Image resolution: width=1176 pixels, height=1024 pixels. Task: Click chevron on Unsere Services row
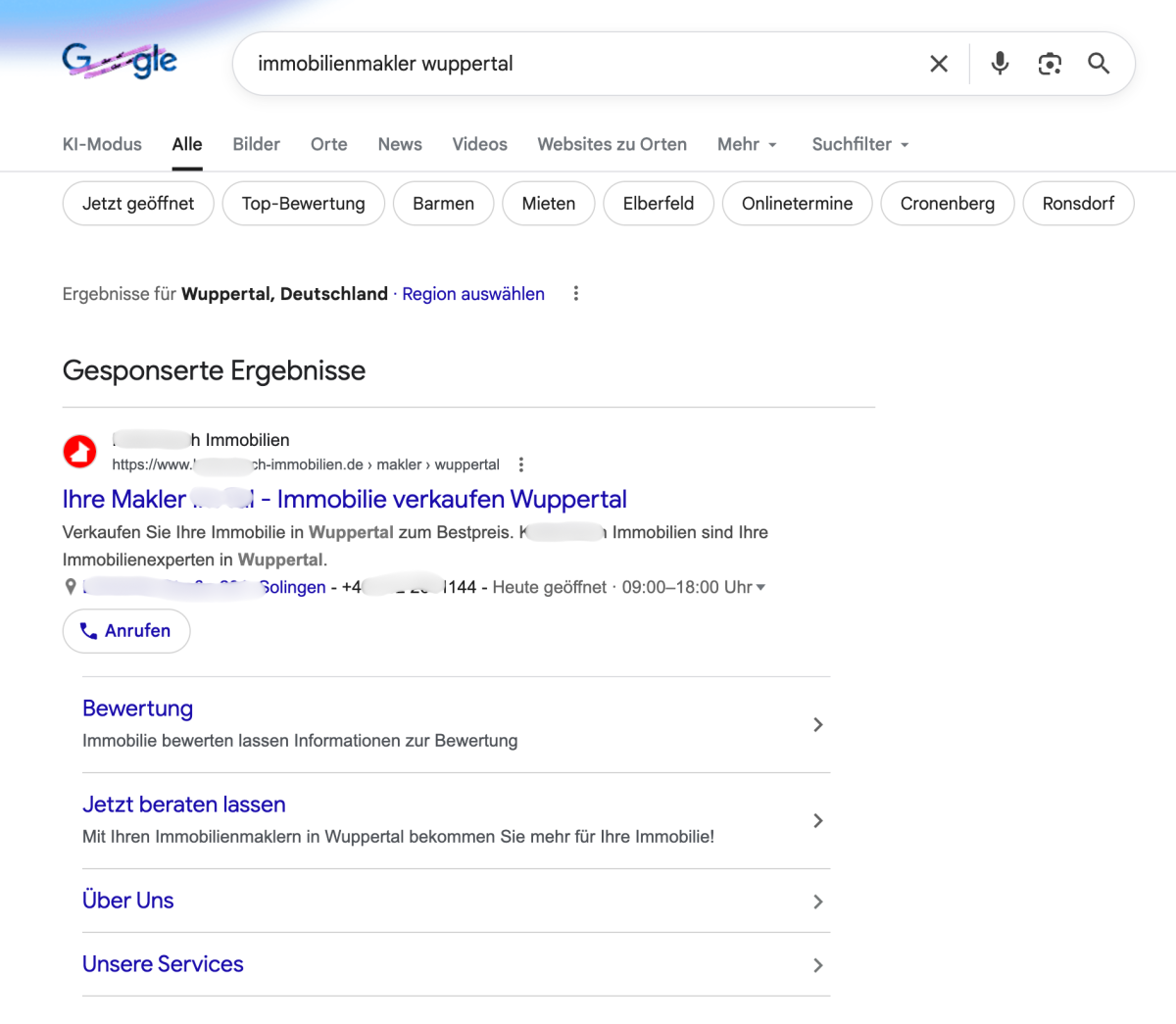coord(818,965)
